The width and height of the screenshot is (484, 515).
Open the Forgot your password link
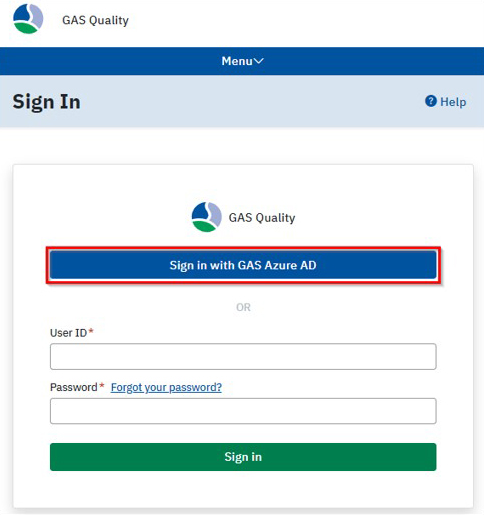tap(166, 387)
